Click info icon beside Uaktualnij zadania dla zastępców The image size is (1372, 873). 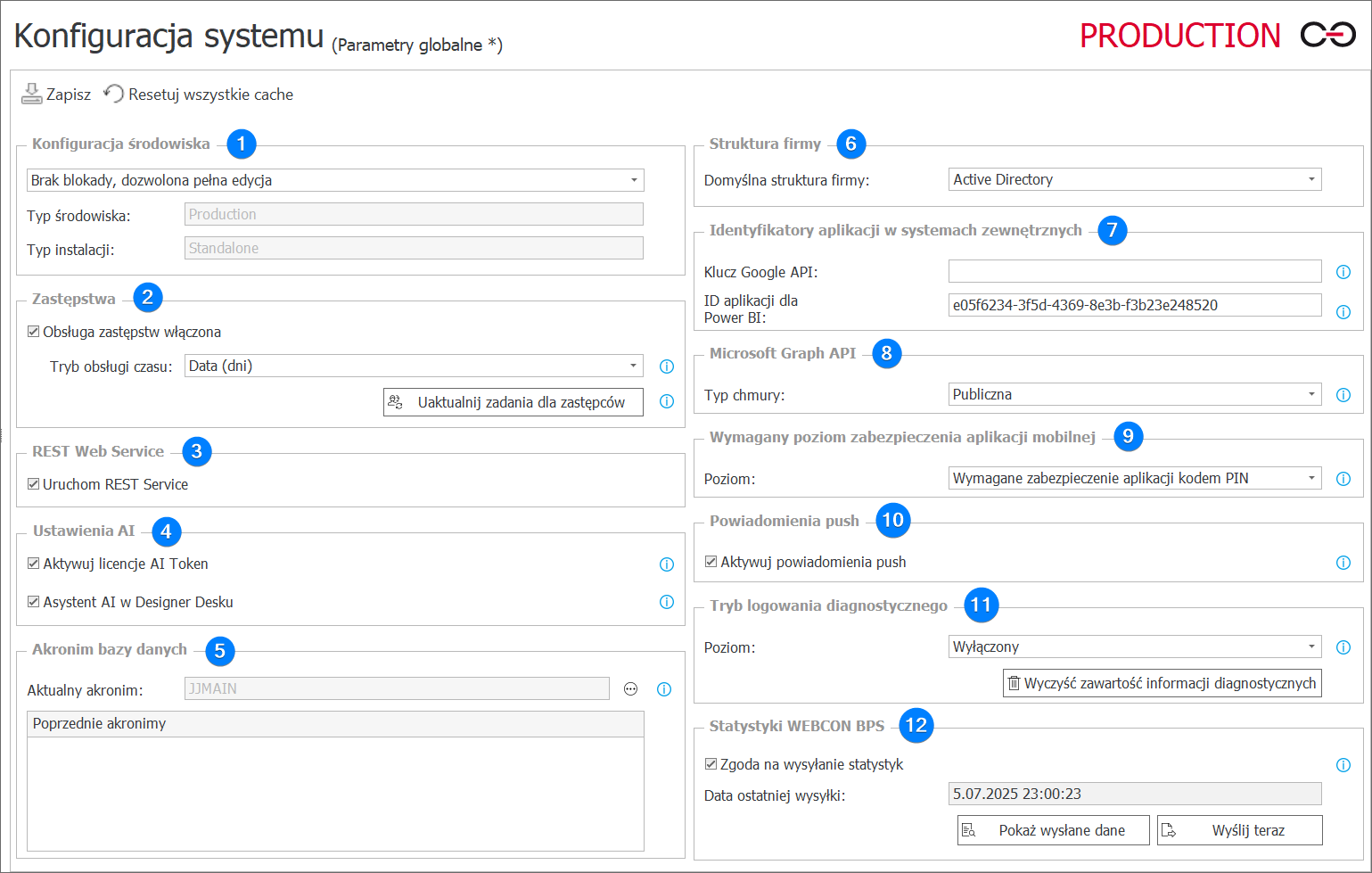(666, 402)
